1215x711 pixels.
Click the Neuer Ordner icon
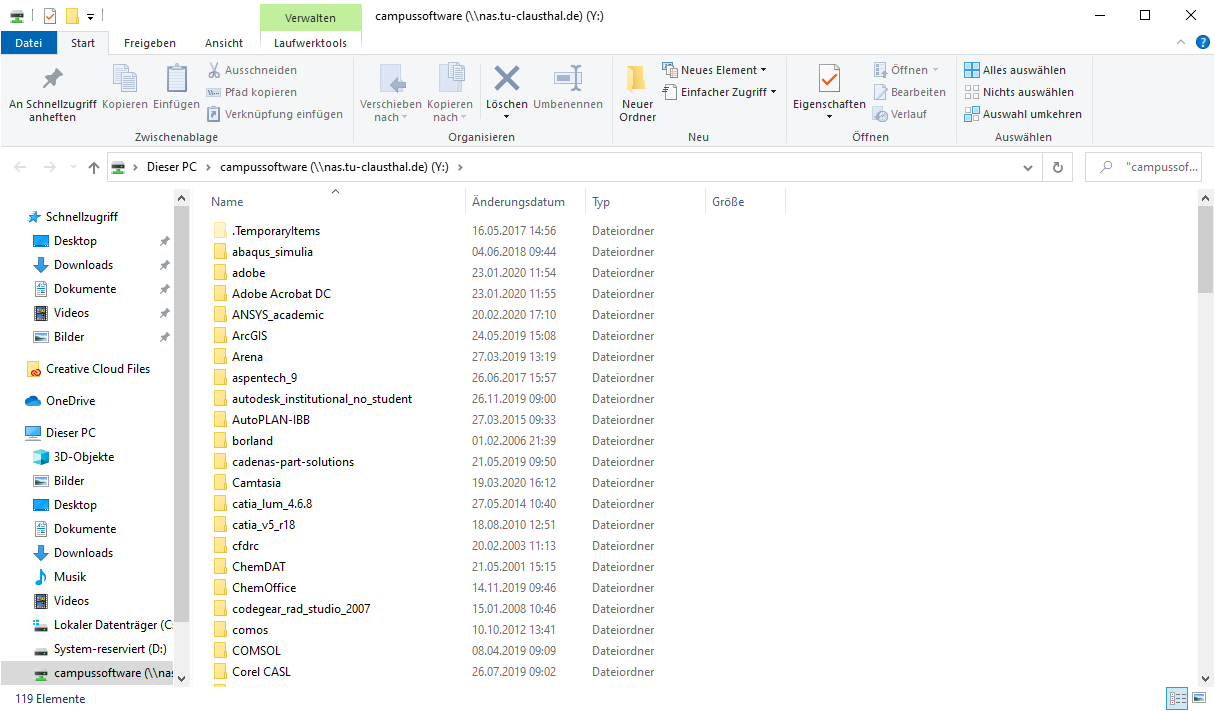point(637,80)
